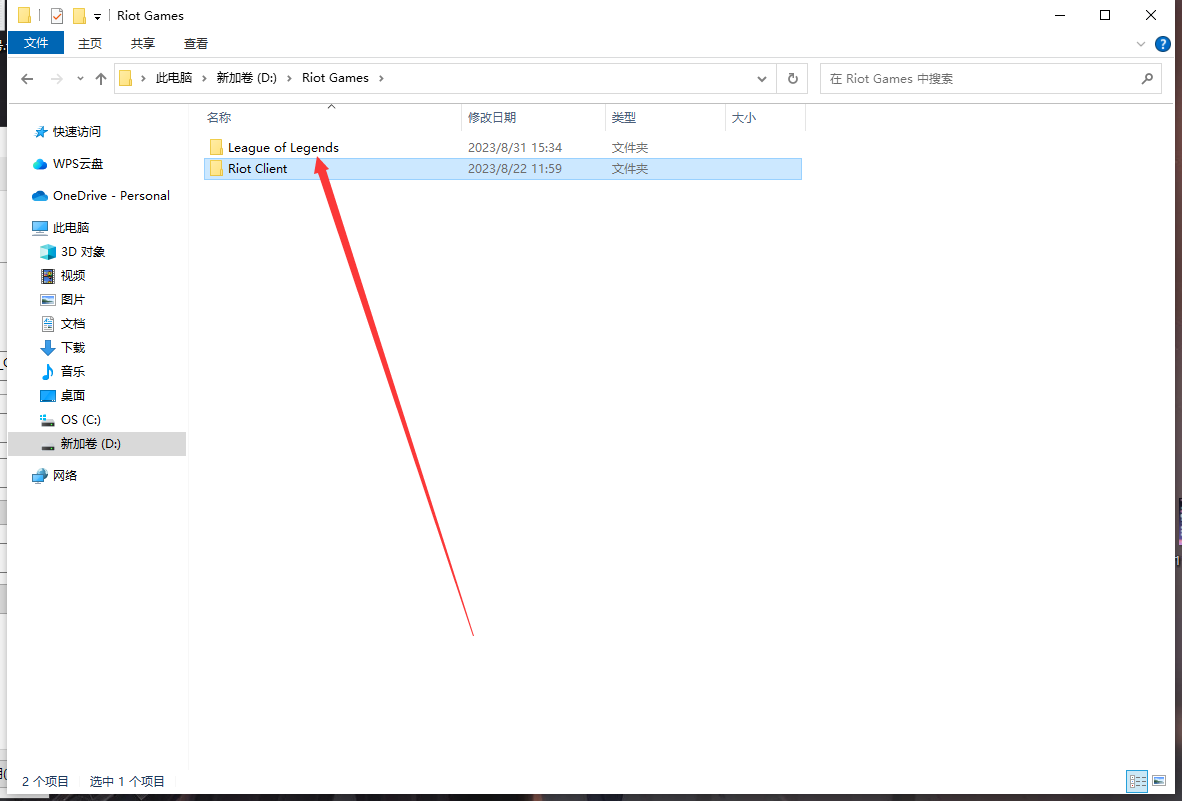The image size is (1182, 801).
Task: Select the Riot Client folder icon
Action: tap(216, 169)
